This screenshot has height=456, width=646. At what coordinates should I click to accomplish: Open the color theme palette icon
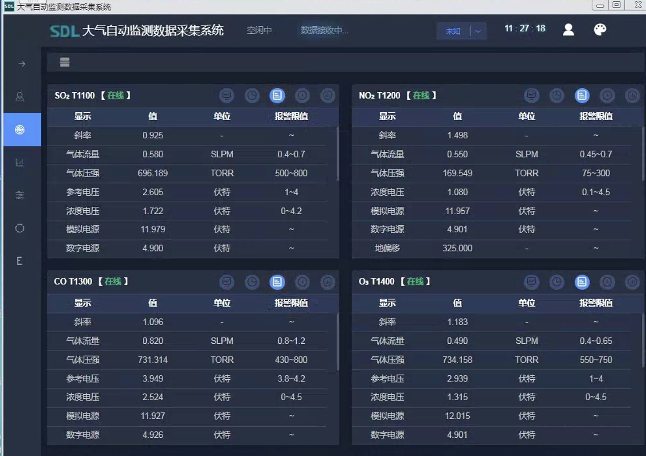click(x=600, y=29)
